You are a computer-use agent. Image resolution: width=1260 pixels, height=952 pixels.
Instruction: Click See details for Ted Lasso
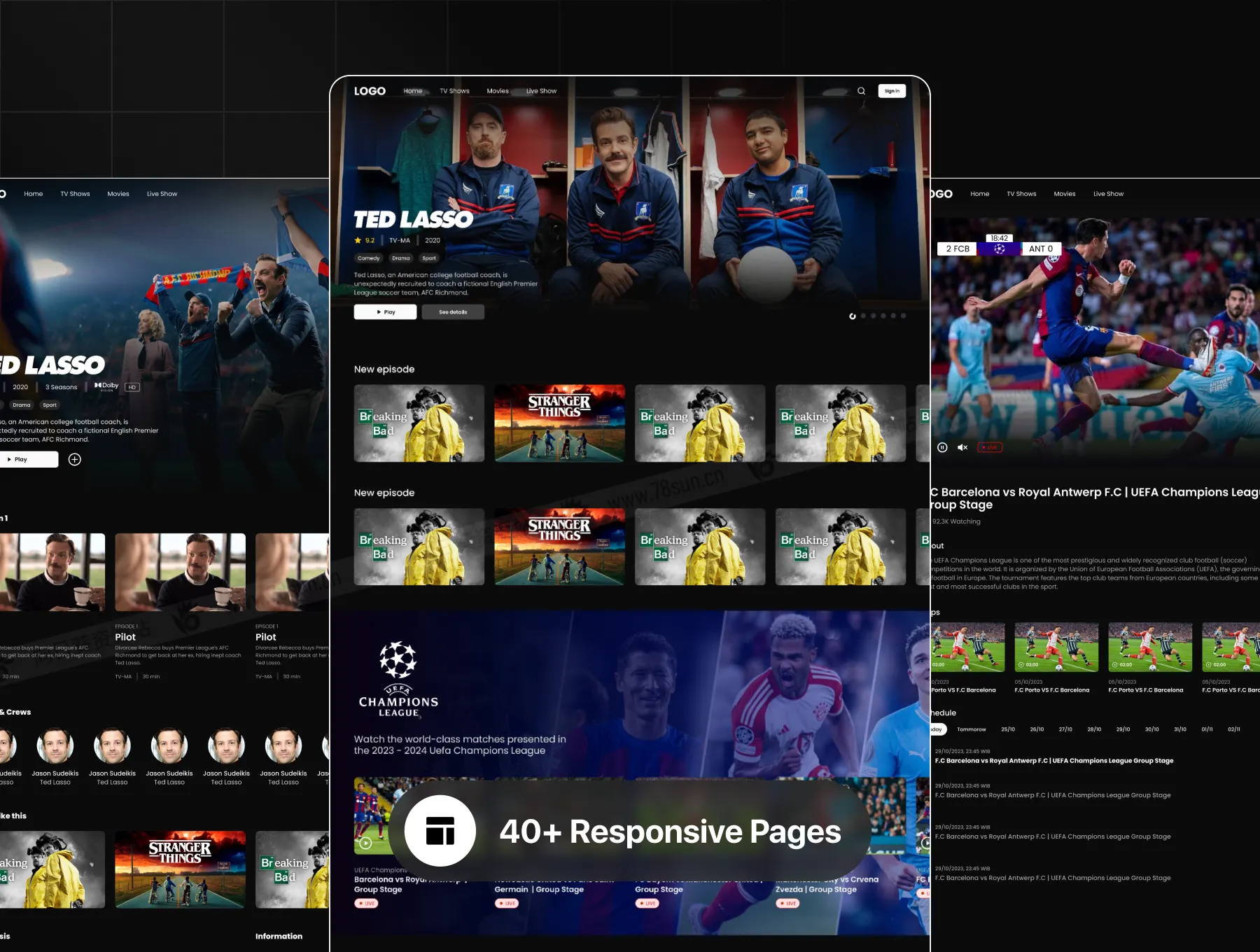point(453,312)
